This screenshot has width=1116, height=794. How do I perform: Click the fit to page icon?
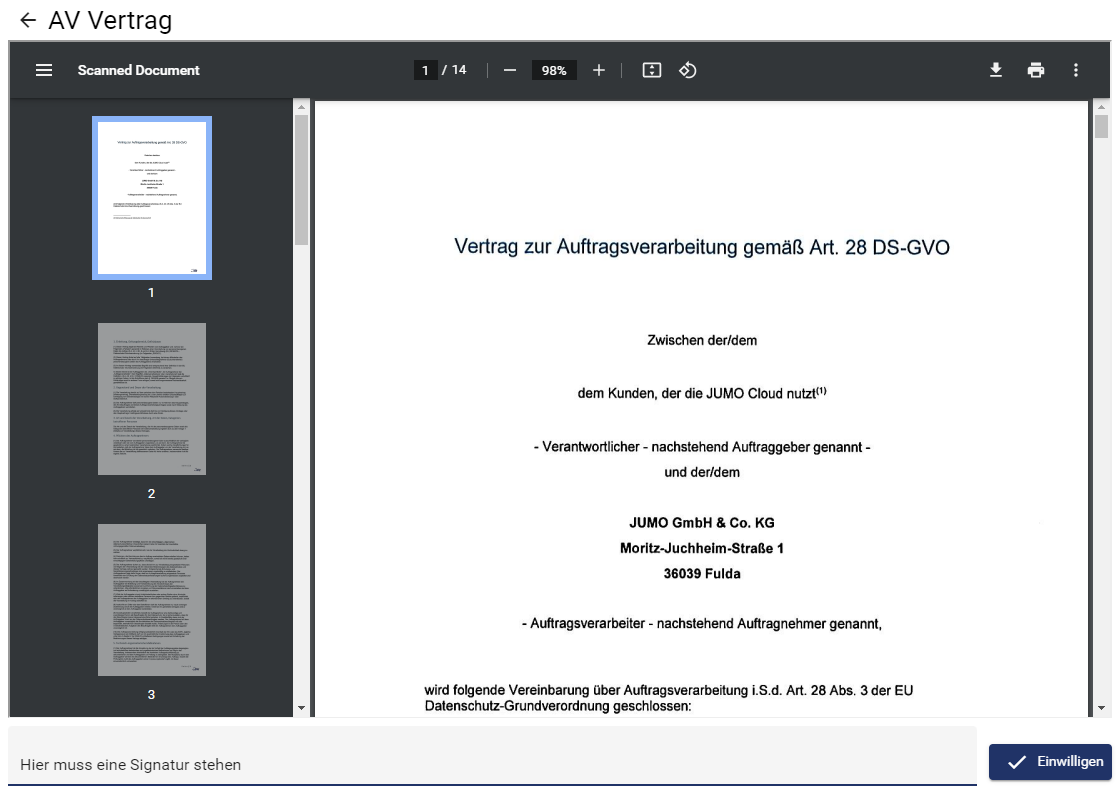pyautogui.click(x=652, y=70)
